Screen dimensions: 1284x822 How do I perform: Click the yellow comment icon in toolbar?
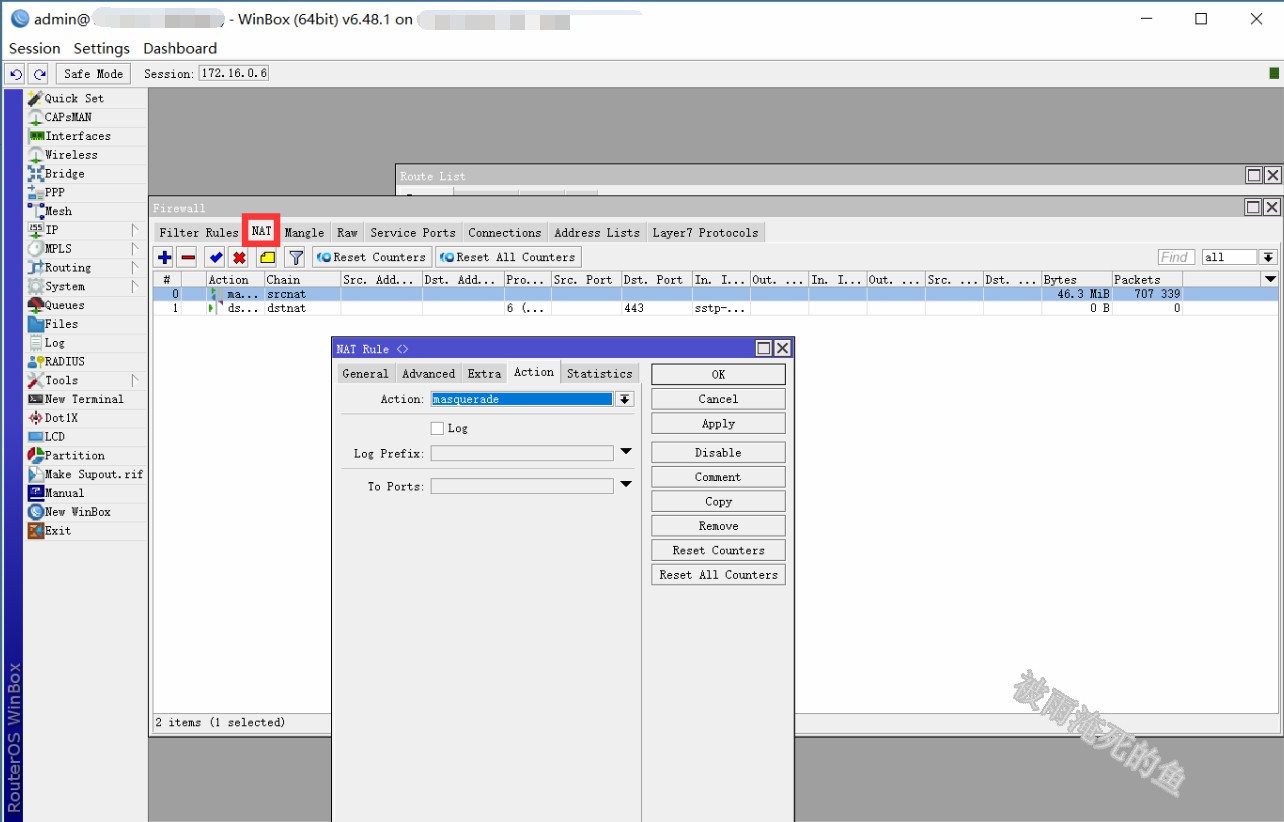[x=267, y=257]
